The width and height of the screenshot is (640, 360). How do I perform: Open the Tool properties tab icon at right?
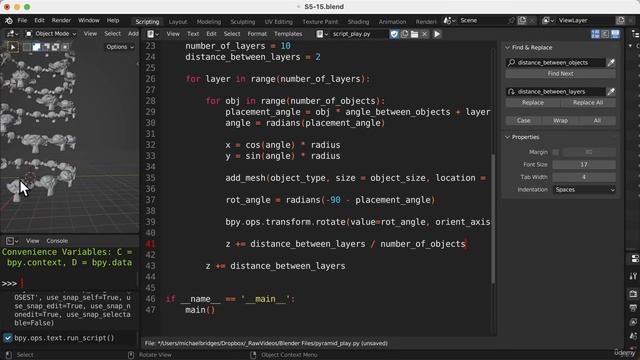coord(633,276)
